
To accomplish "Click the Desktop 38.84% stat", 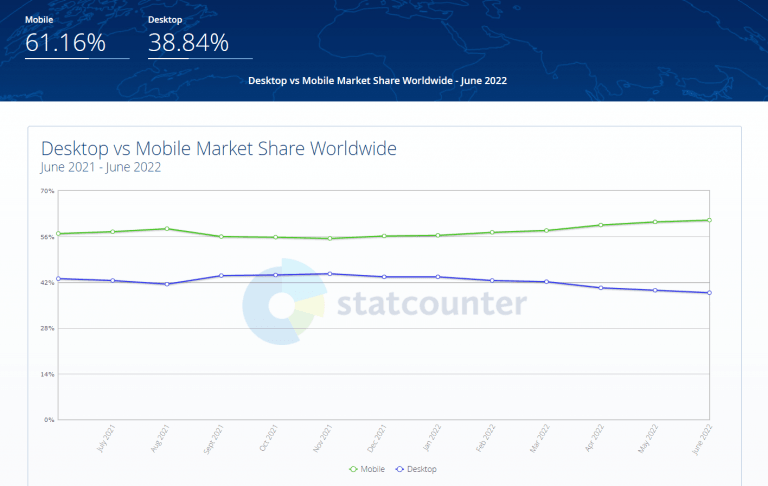I will click(188, 43).
